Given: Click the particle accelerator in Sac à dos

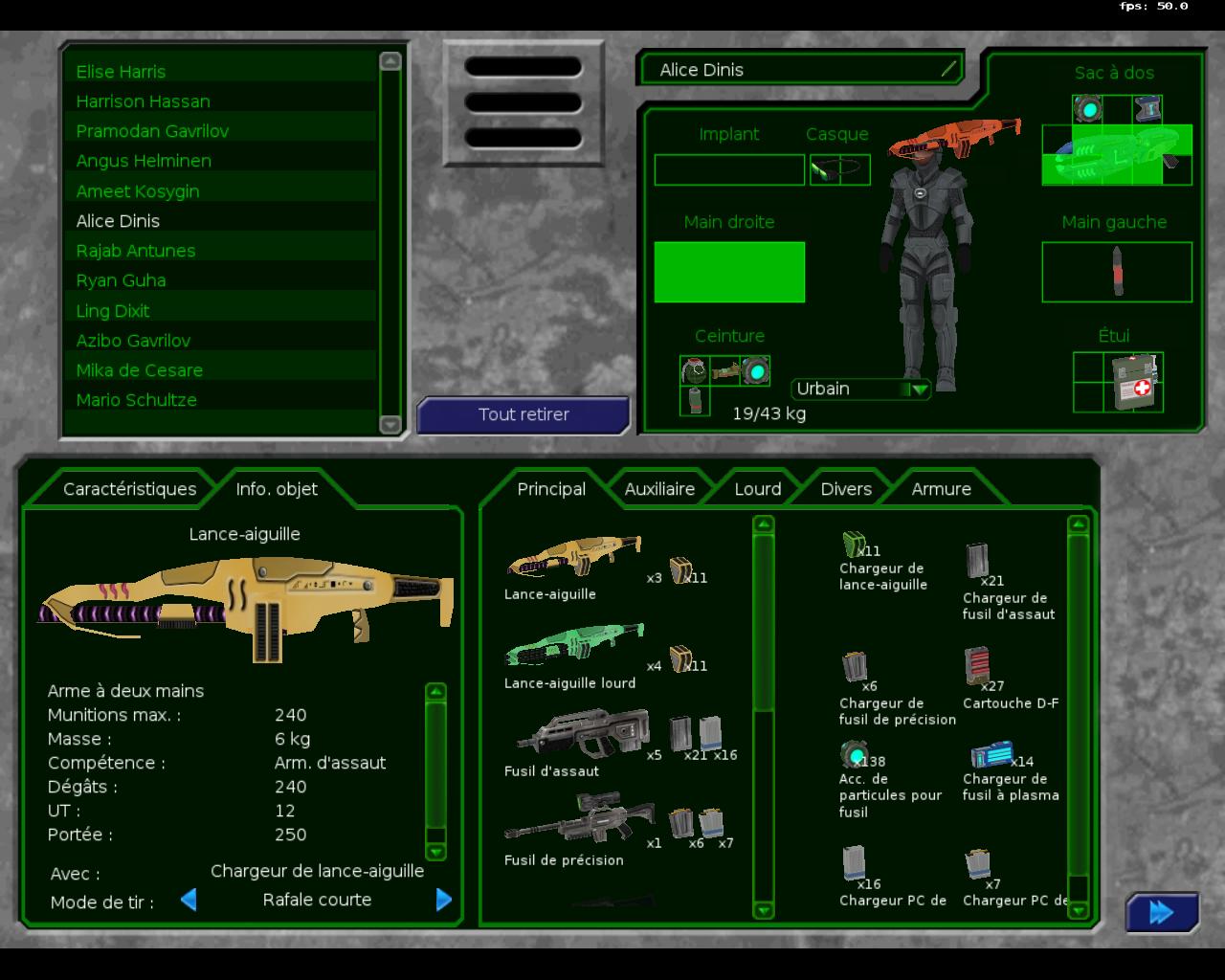Looking at the screenshot, I should point(1087,109).
